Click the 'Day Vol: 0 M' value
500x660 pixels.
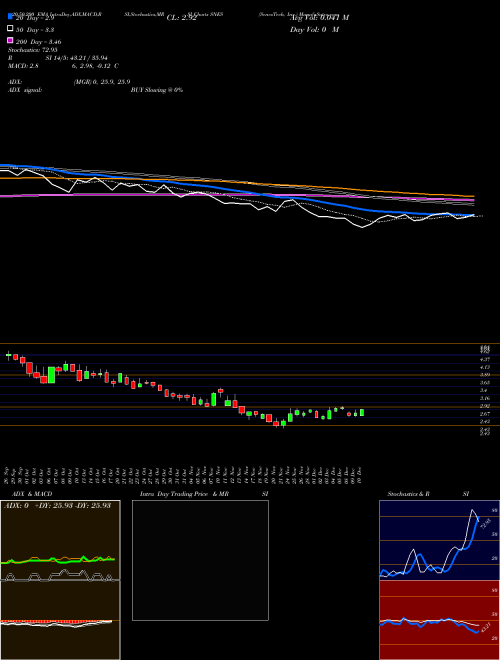coord(314,30)
